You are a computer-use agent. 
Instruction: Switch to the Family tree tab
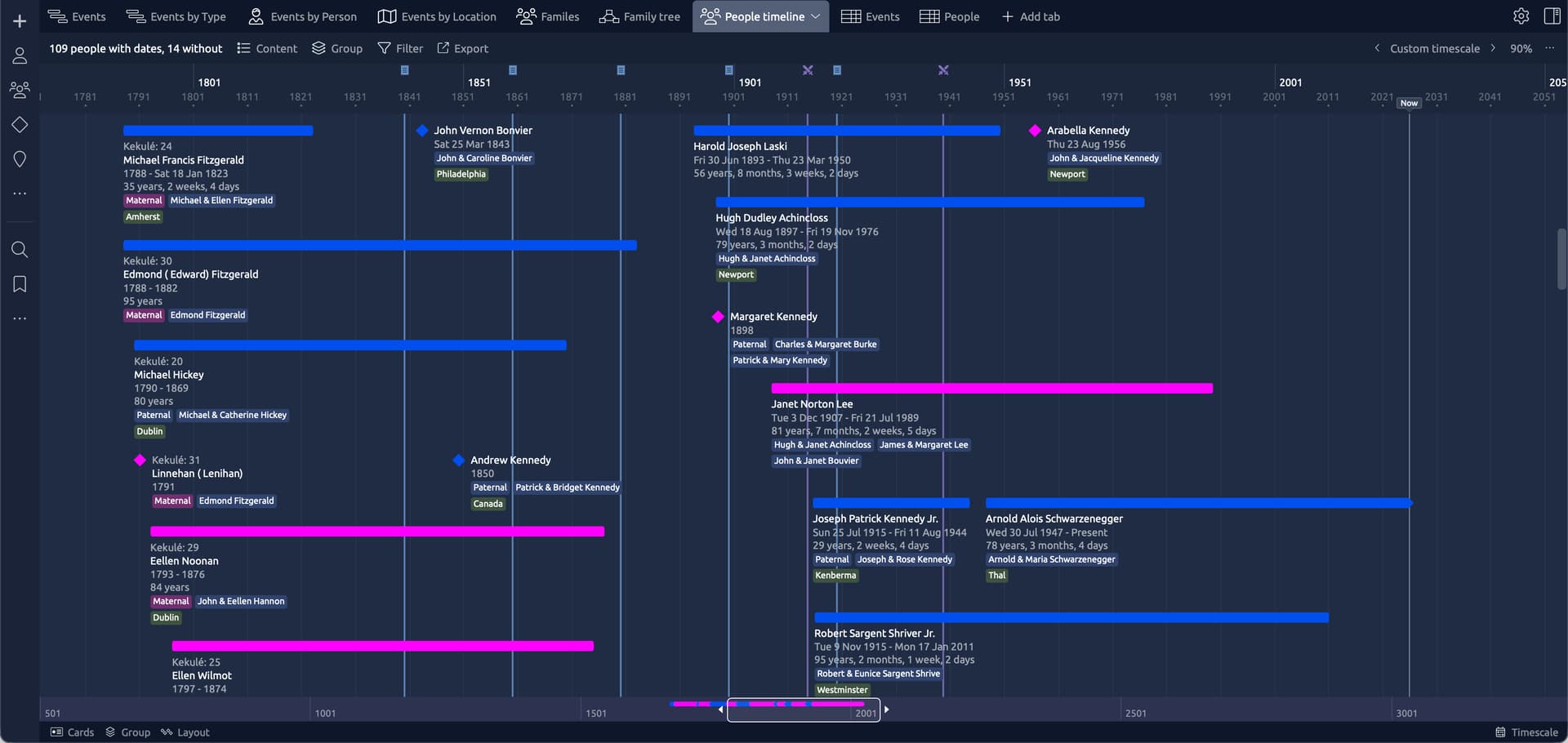639,16
